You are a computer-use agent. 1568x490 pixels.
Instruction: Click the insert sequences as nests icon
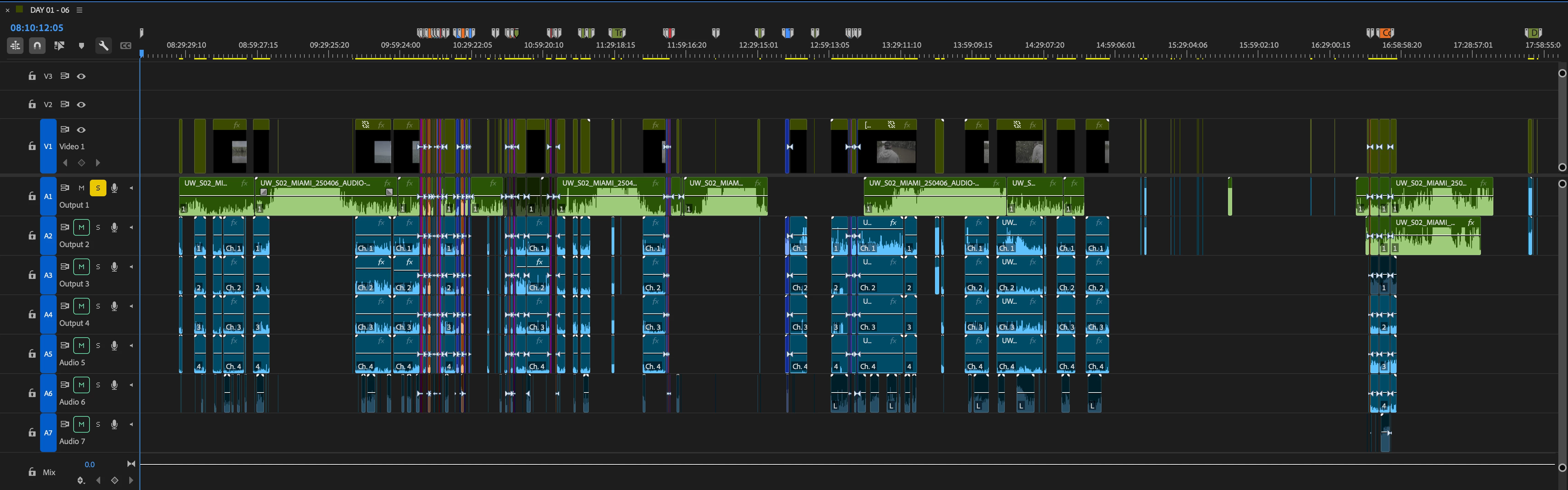[x=15, y=46]
